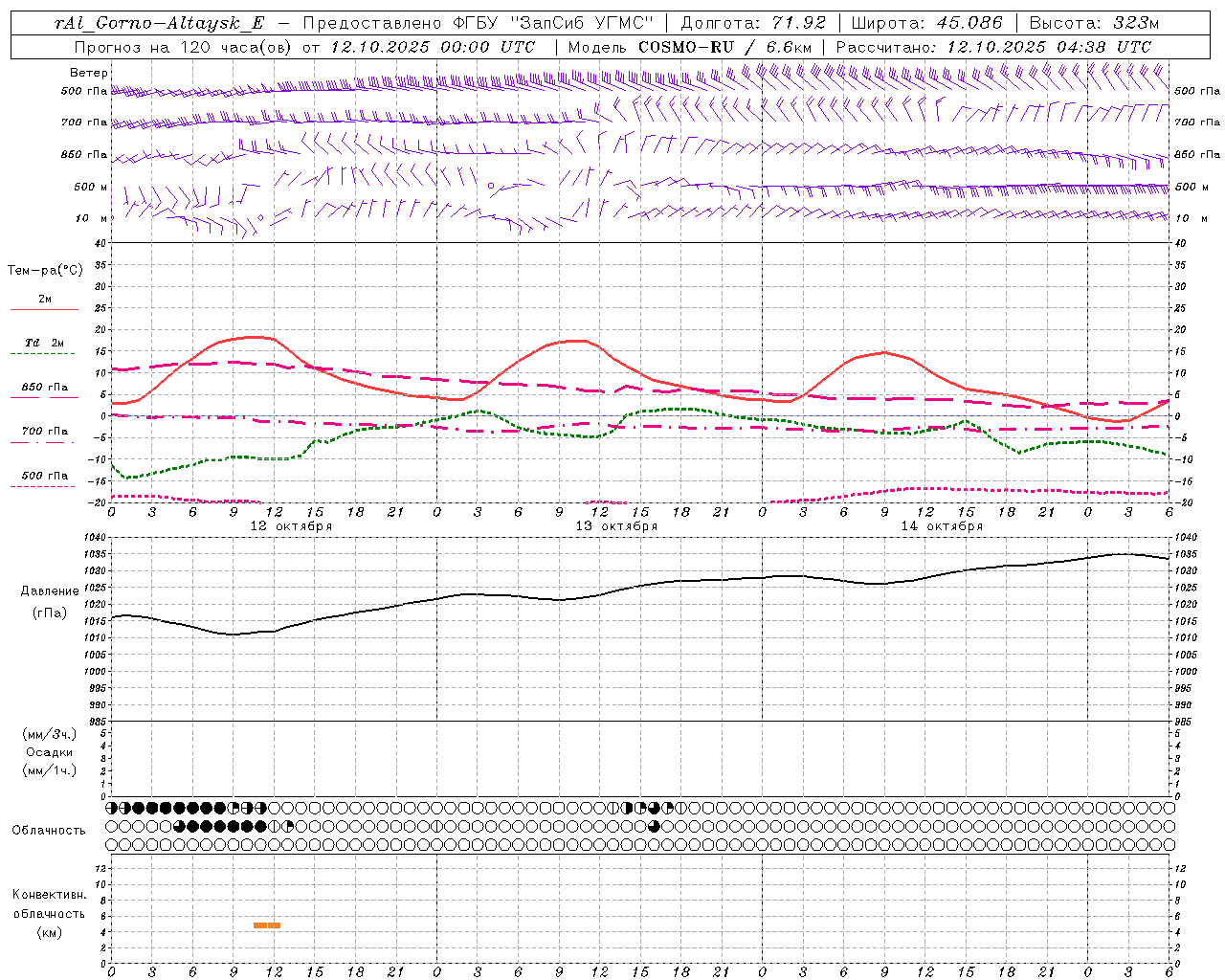Click the Высота: 323м header field

pyautogui.click(x=1095, y=23)
